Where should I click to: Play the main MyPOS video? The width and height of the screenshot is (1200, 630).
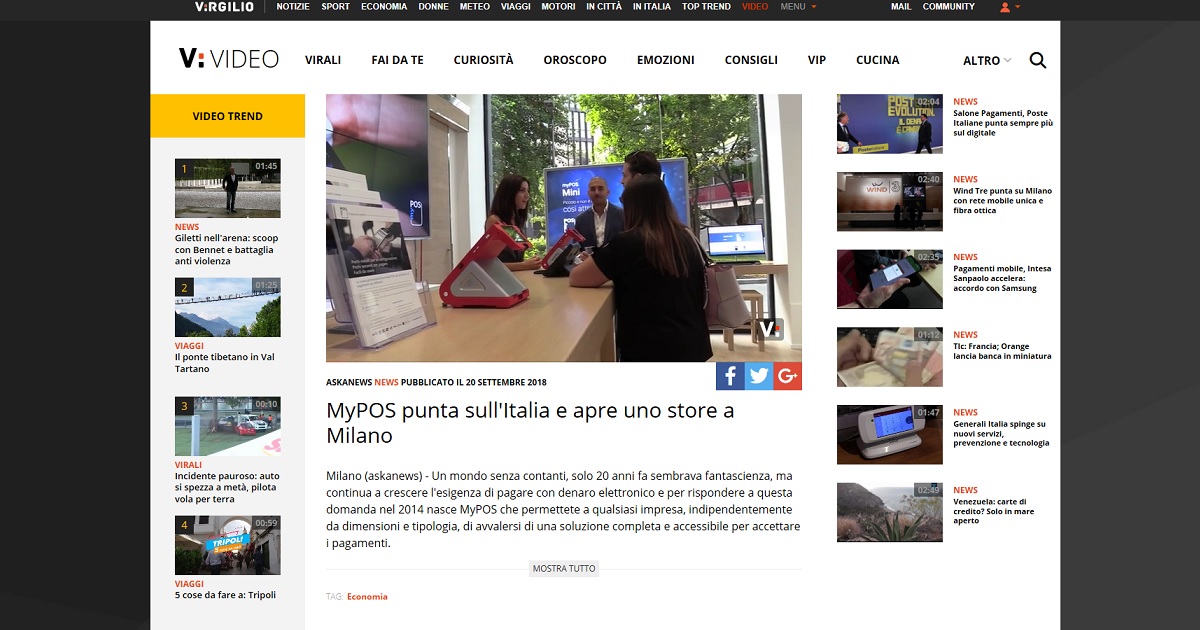pyautogui.click(x=564, y=228)
